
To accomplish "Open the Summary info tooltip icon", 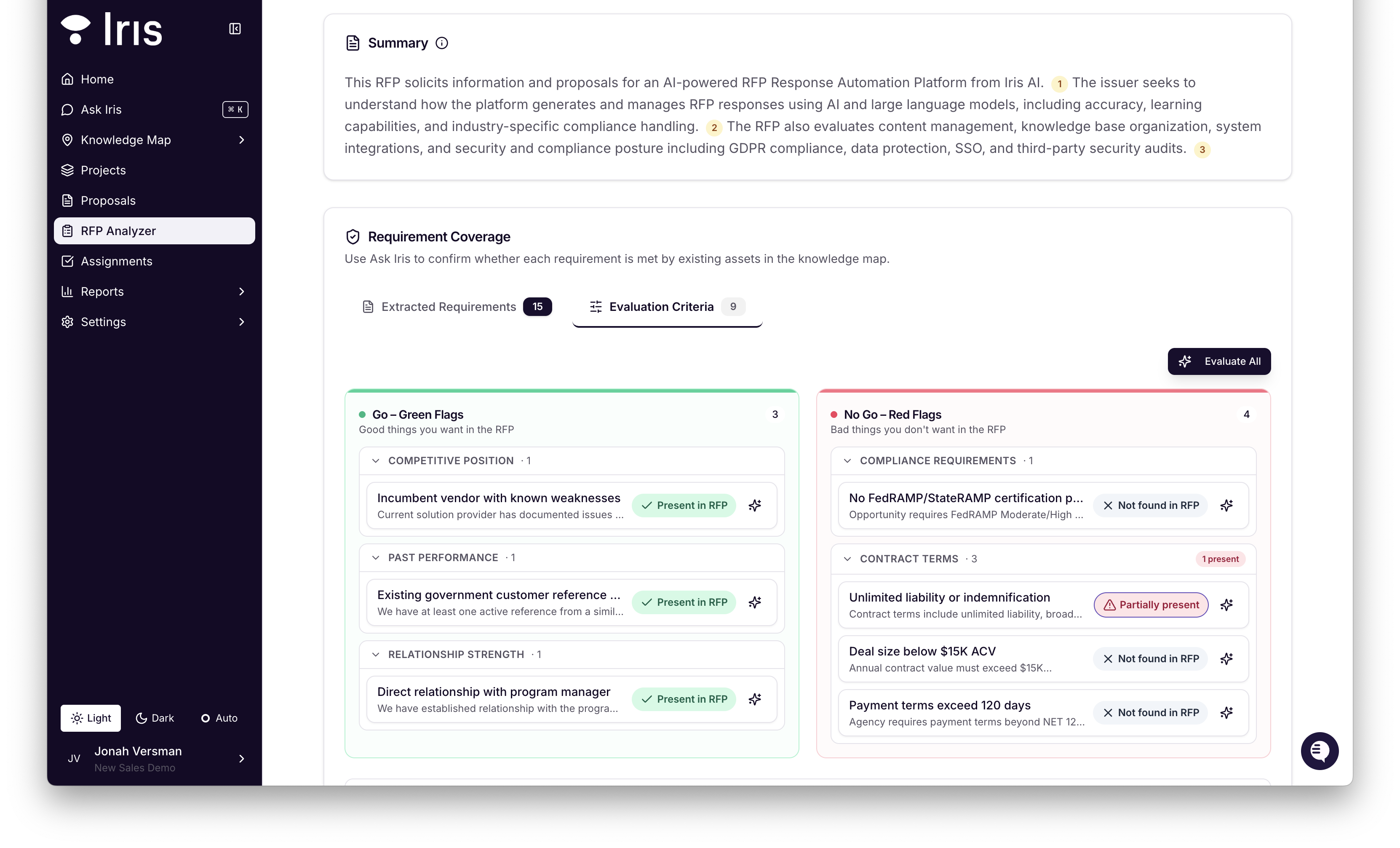I will 441,43.
